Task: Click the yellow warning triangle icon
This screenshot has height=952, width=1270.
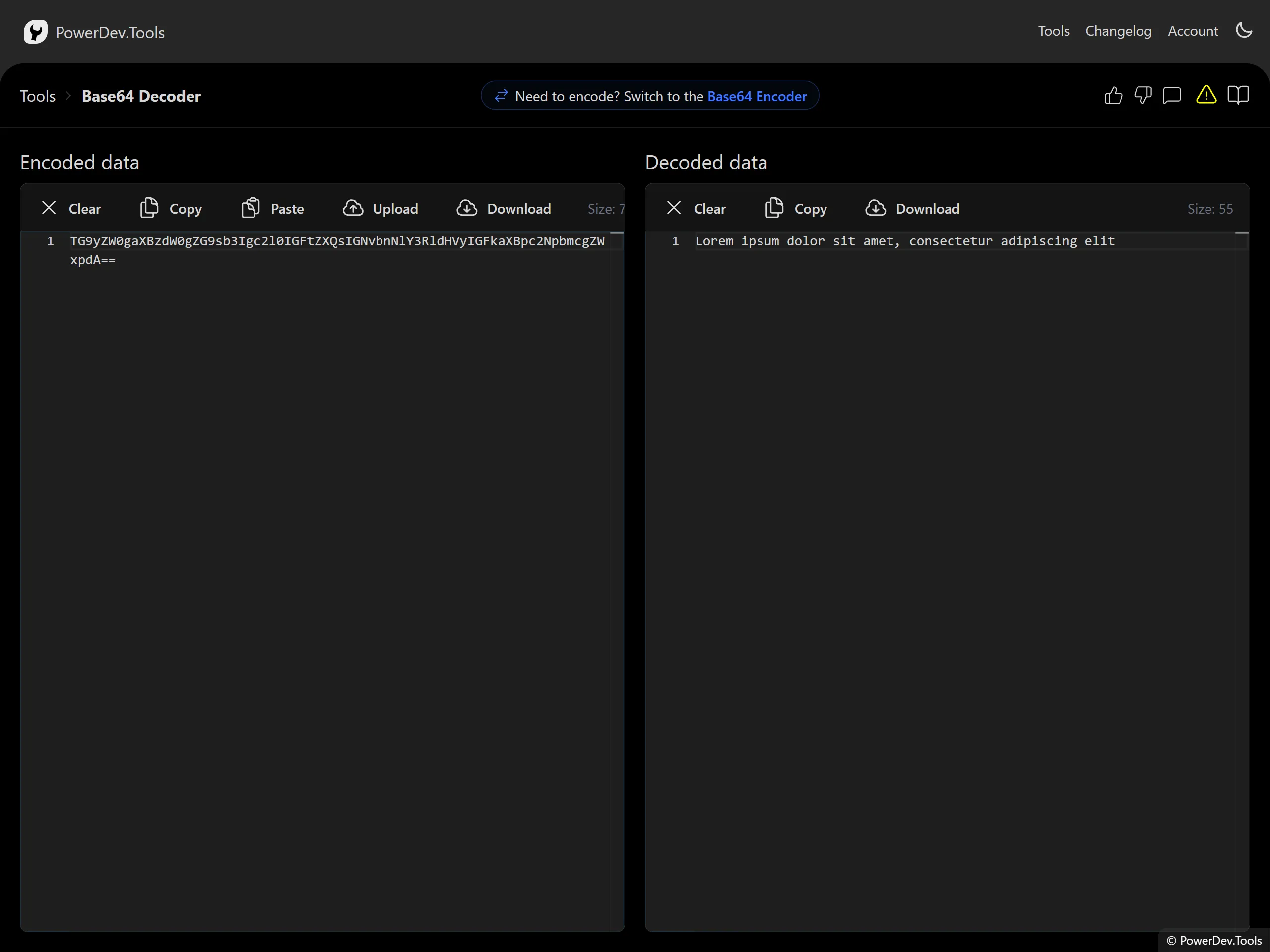Action: (x=1206, y=95)
